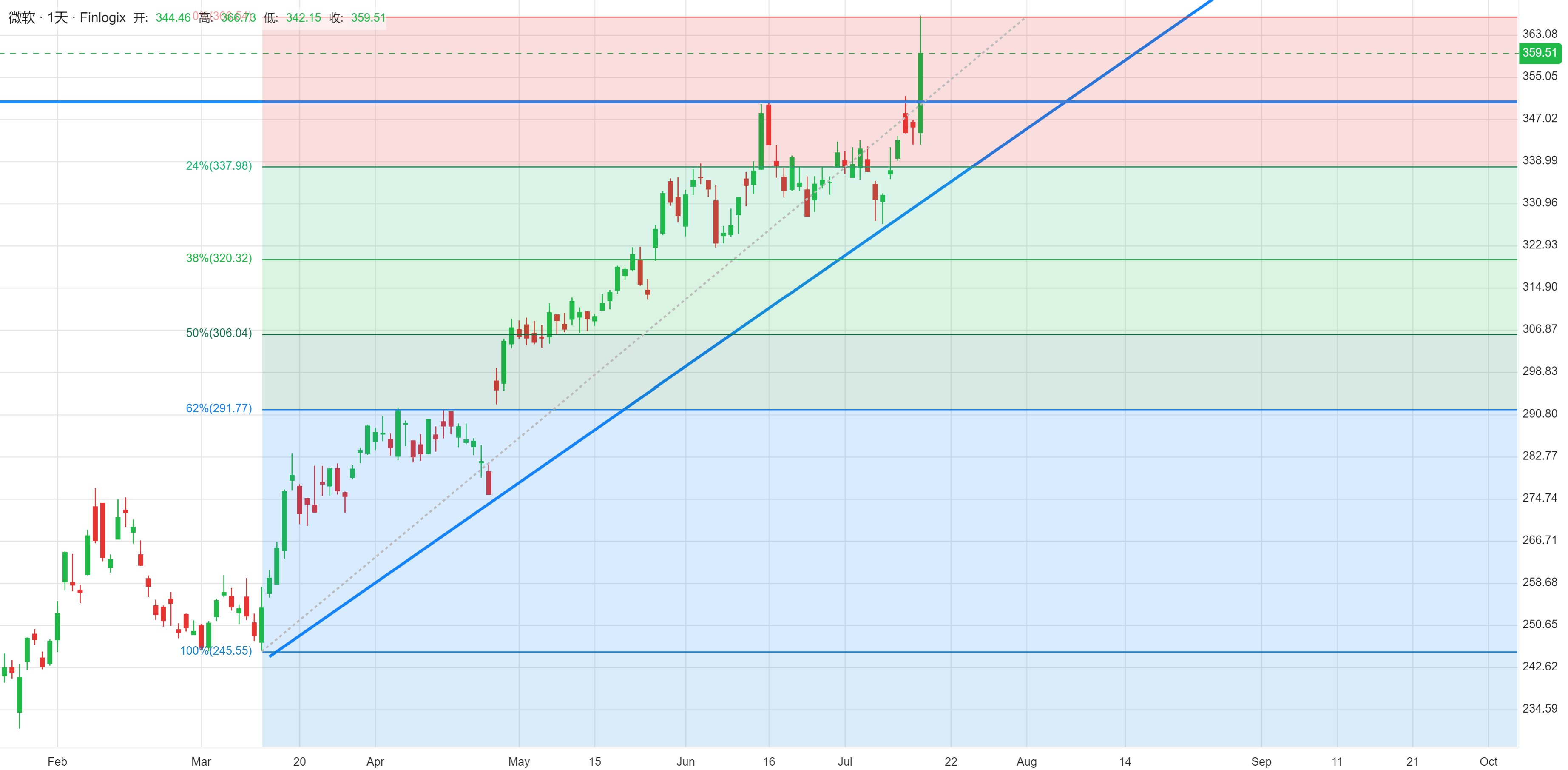Click the 62%(291.77) retracement label

(x=219, y=409)
